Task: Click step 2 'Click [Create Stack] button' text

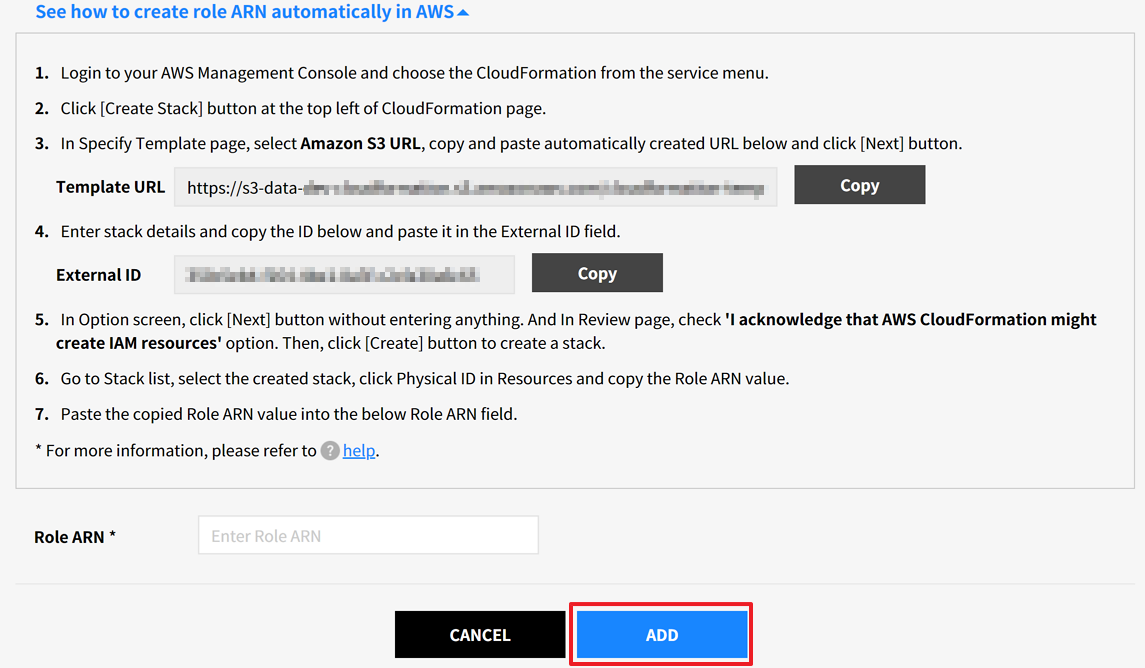Action: point(303,108)
